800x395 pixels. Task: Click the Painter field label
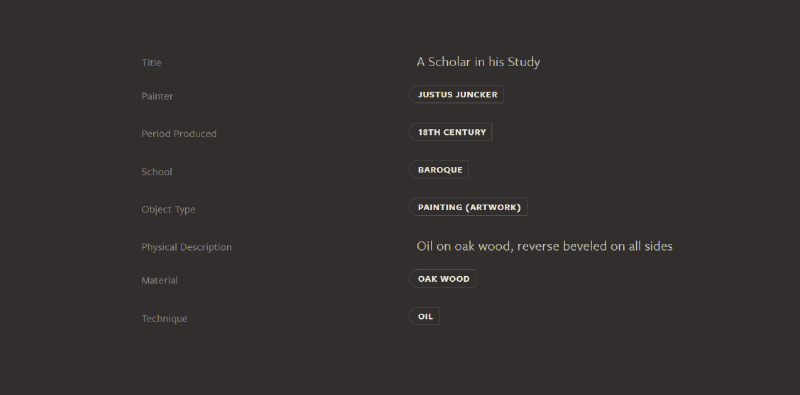click(x=157, y=96)
